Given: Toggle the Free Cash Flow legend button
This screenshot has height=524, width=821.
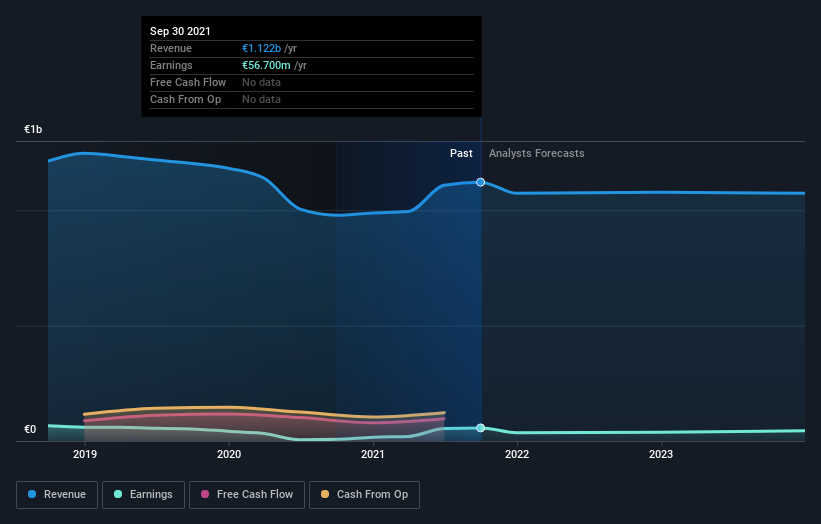Looking at the screenshot, I should coord(247,495).
